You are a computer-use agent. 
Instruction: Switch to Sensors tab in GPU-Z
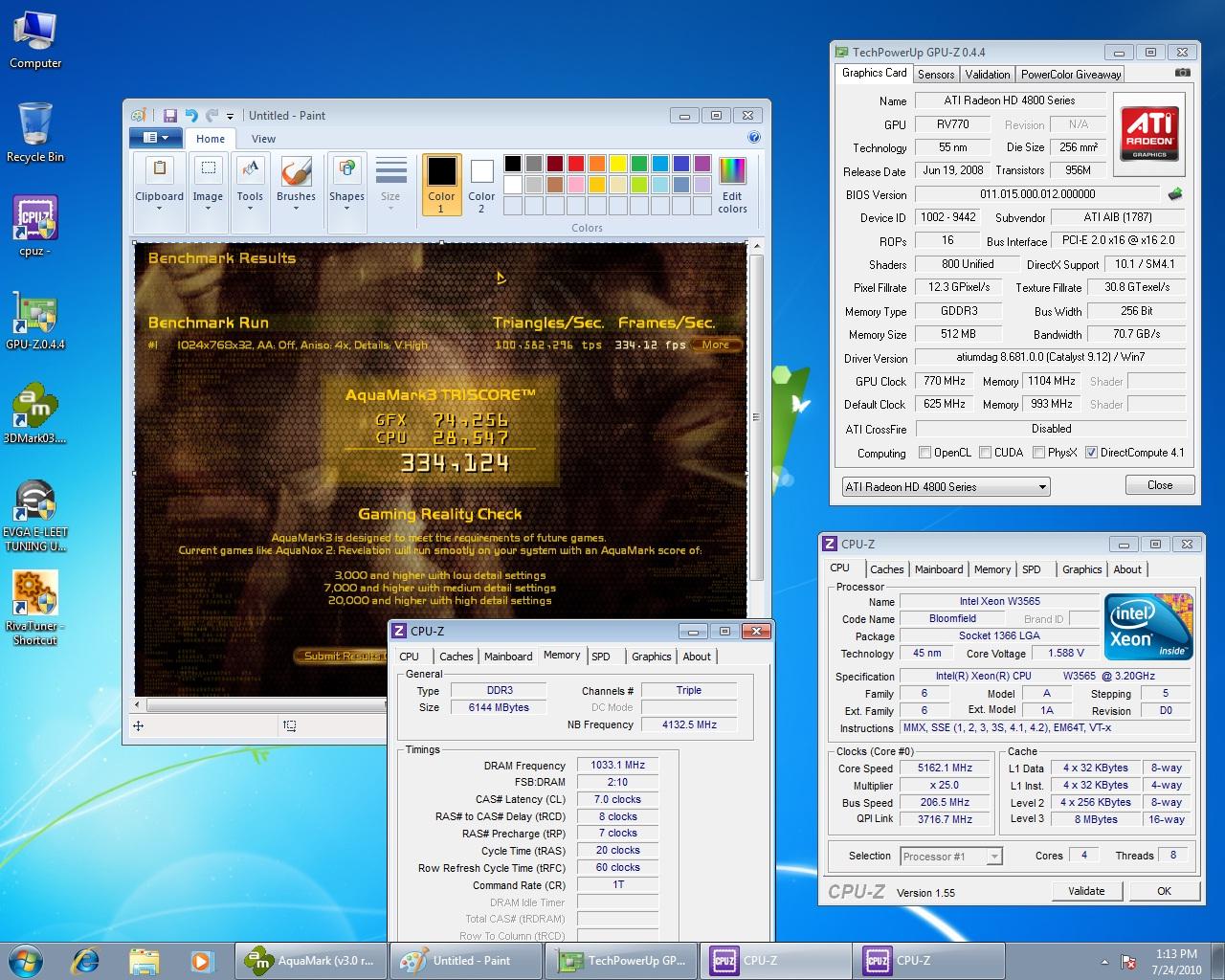pyautogui.click(x=935, y=74)
